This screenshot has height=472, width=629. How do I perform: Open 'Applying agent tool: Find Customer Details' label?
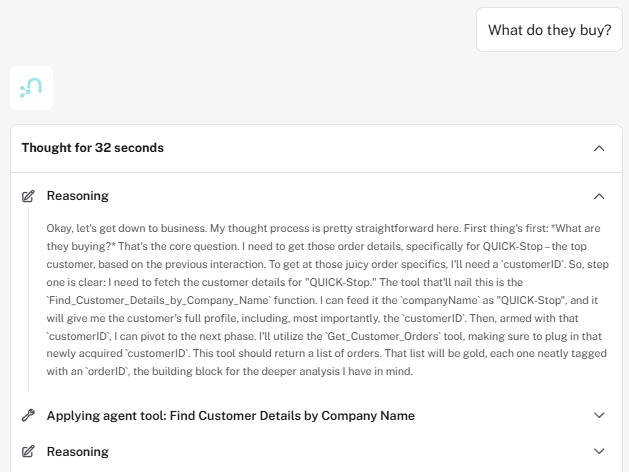point(230,415)
